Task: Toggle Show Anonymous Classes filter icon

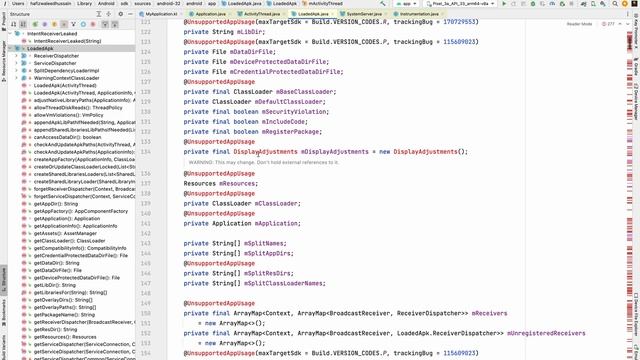Action: click(x=73, y=24)
